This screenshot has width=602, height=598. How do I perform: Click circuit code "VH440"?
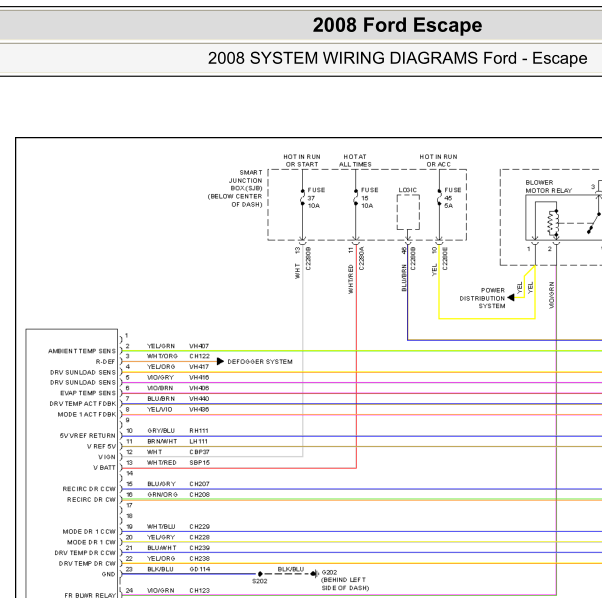[199, 399]
